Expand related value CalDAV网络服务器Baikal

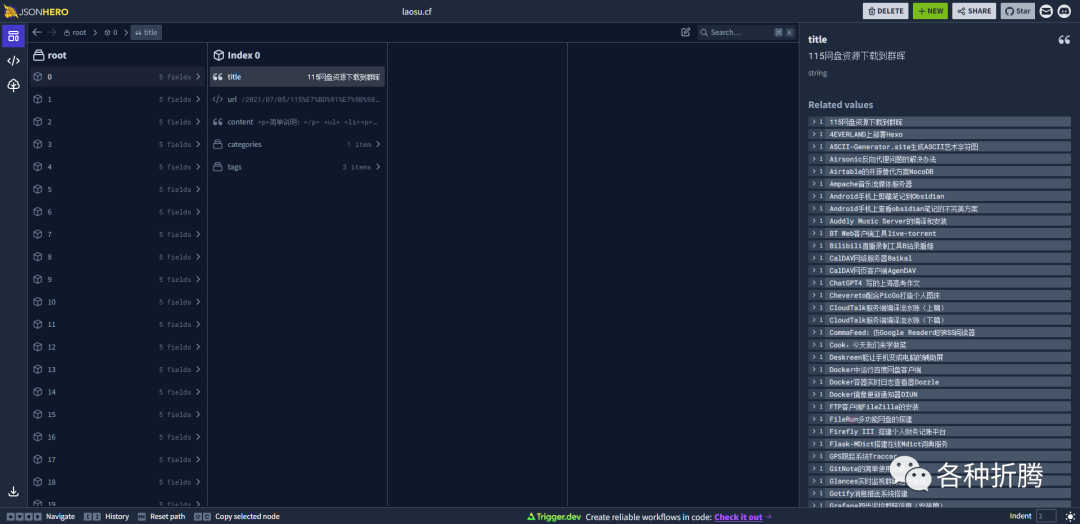813,258
